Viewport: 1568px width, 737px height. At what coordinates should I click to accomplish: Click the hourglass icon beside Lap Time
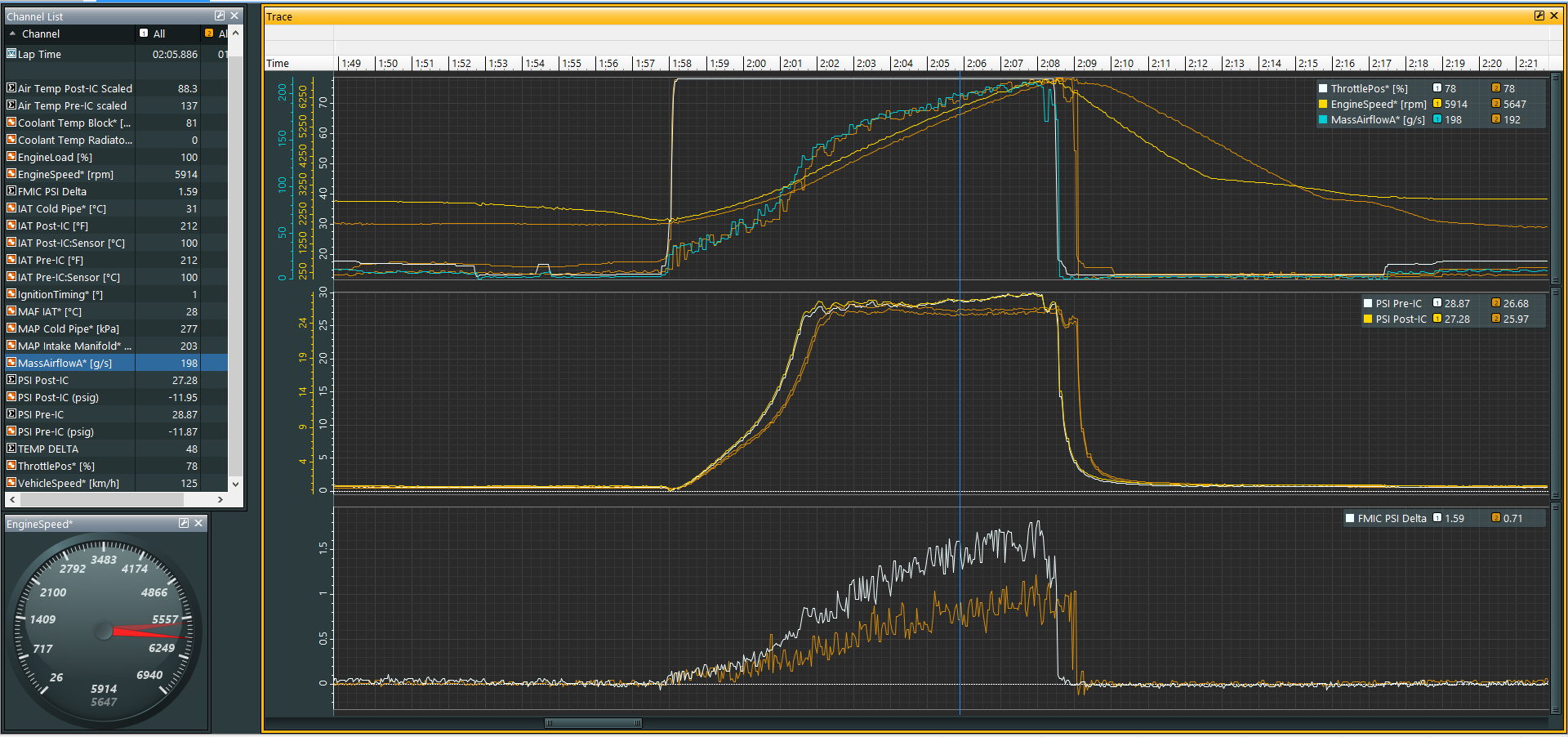(11, 54)
